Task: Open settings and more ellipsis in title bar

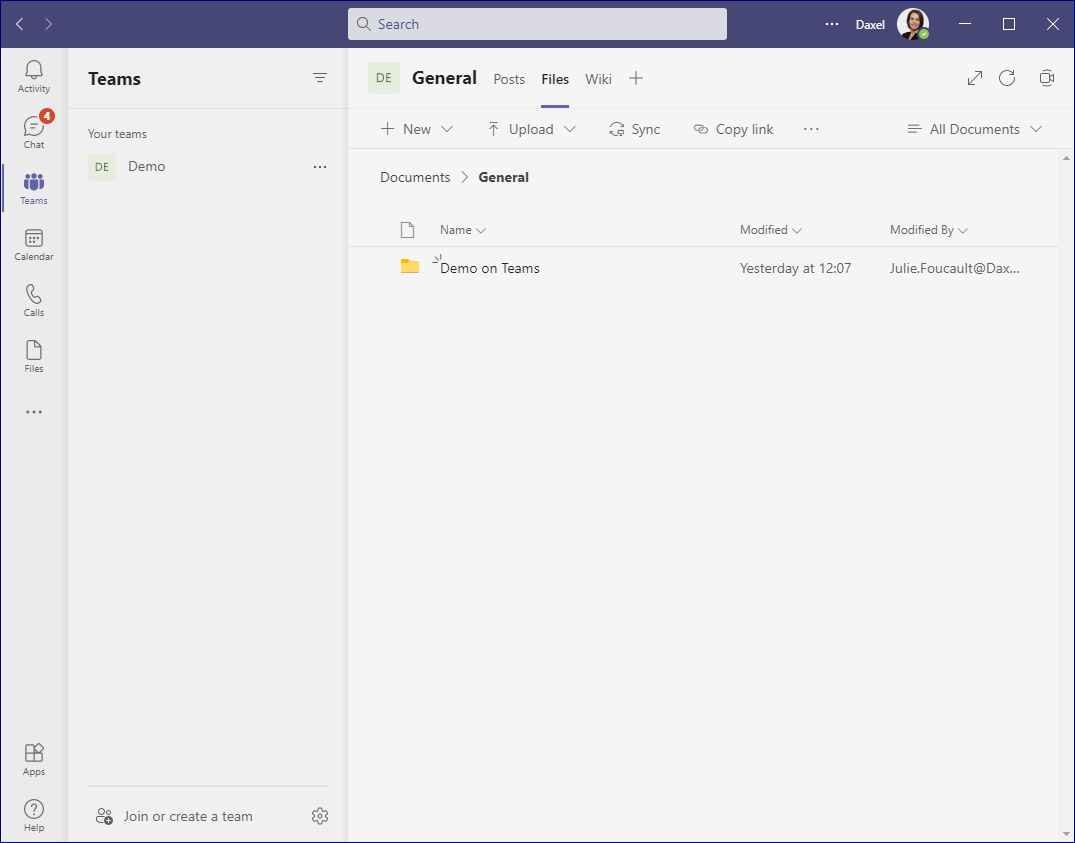Action: (832, 24)
